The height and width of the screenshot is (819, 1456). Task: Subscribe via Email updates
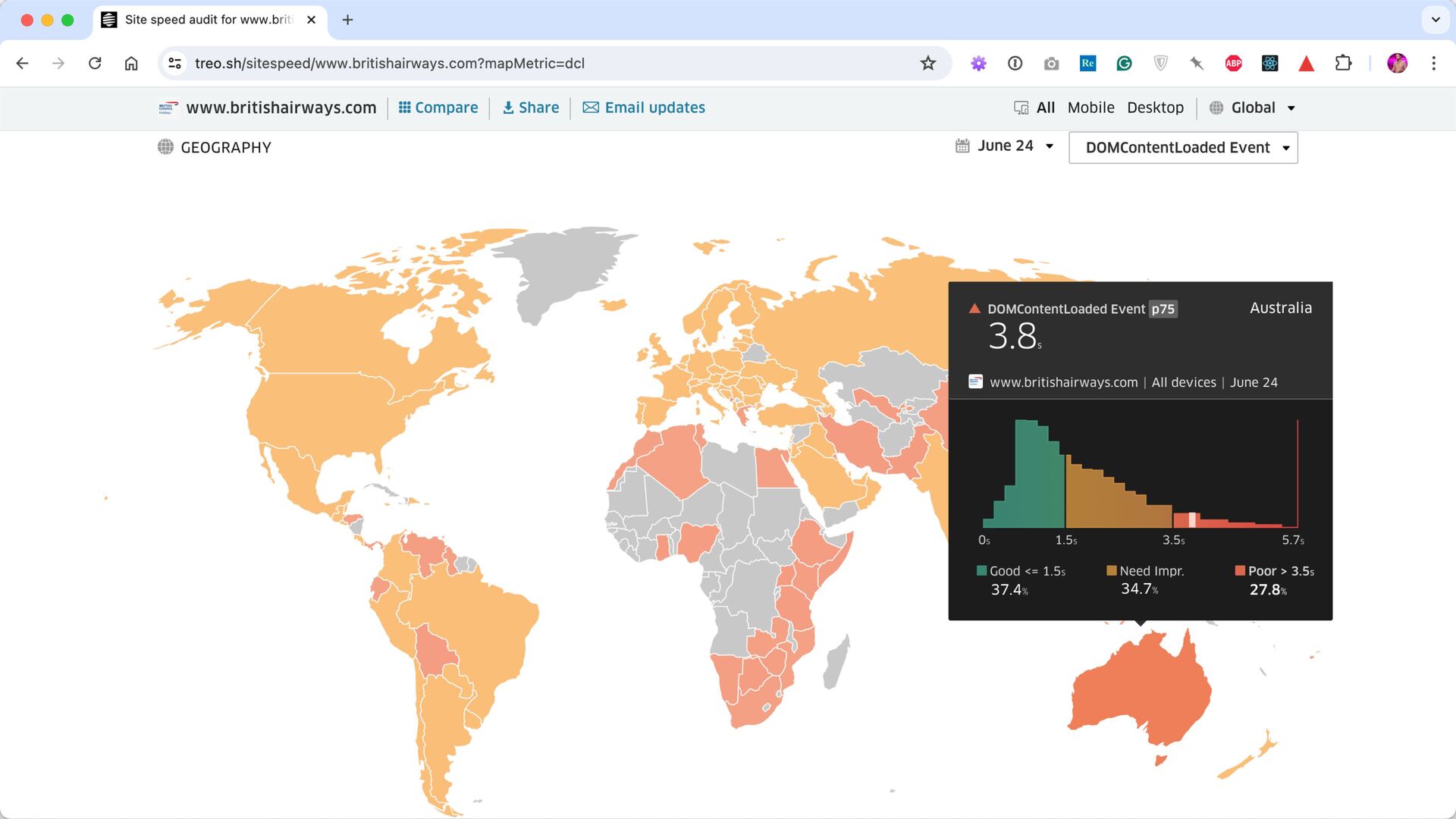click(x=644, y=108)
